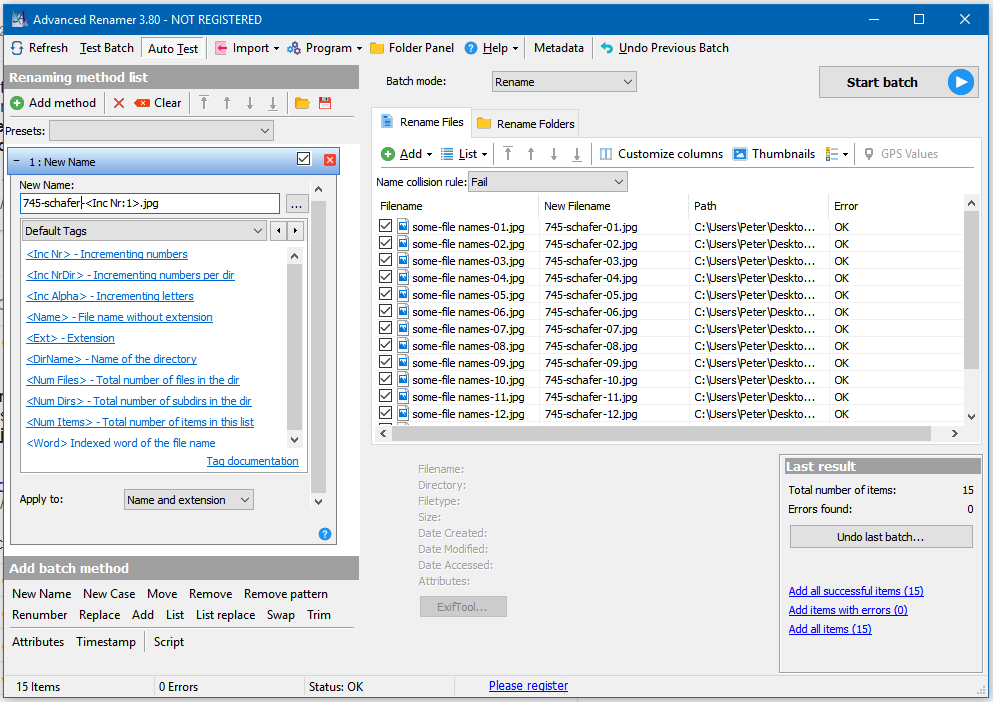
Task: Click inside the New Name text field
Action: (150, 204)
